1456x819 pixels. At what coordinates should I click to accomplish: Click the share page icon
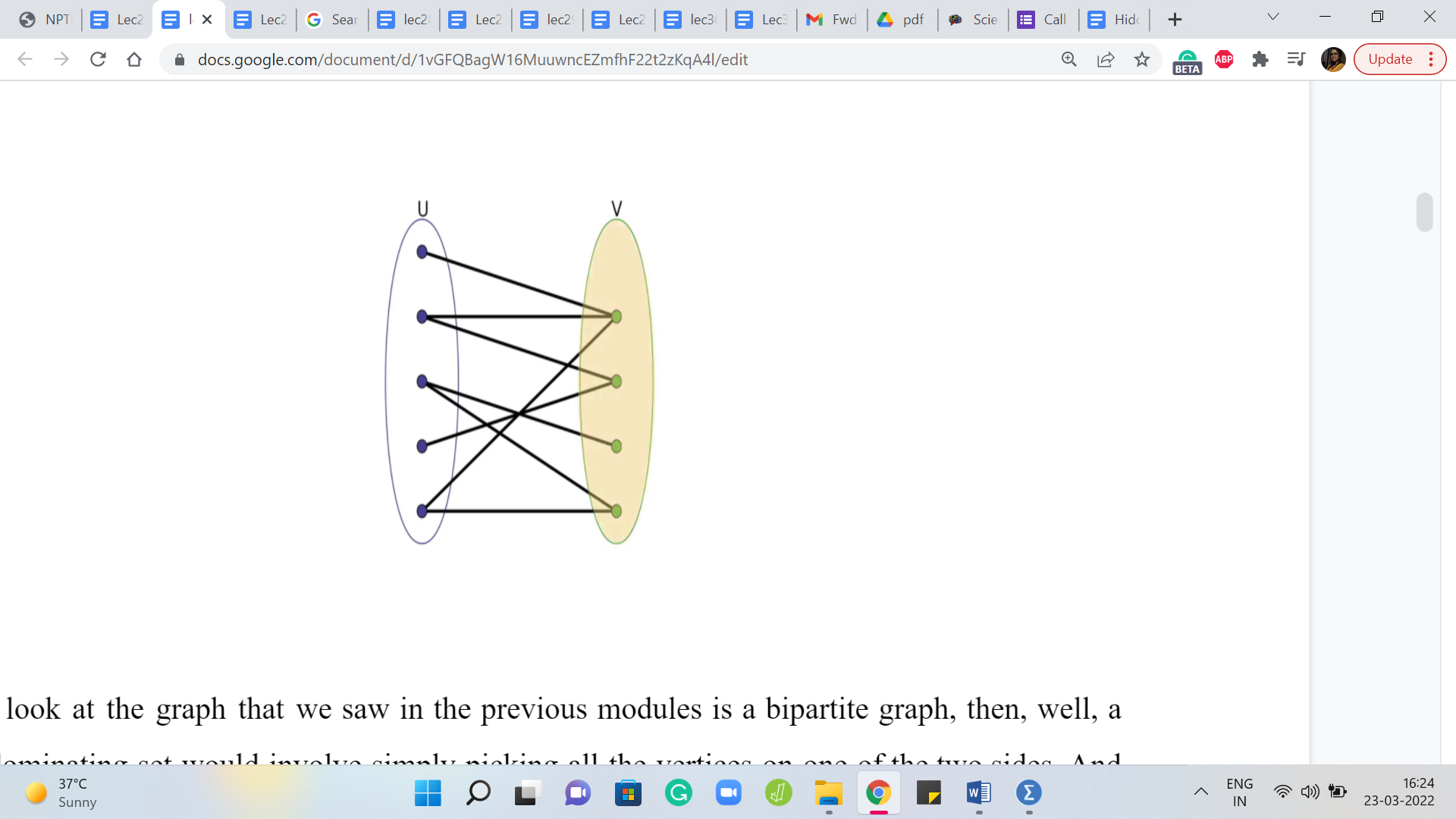tap(1106, 59)
